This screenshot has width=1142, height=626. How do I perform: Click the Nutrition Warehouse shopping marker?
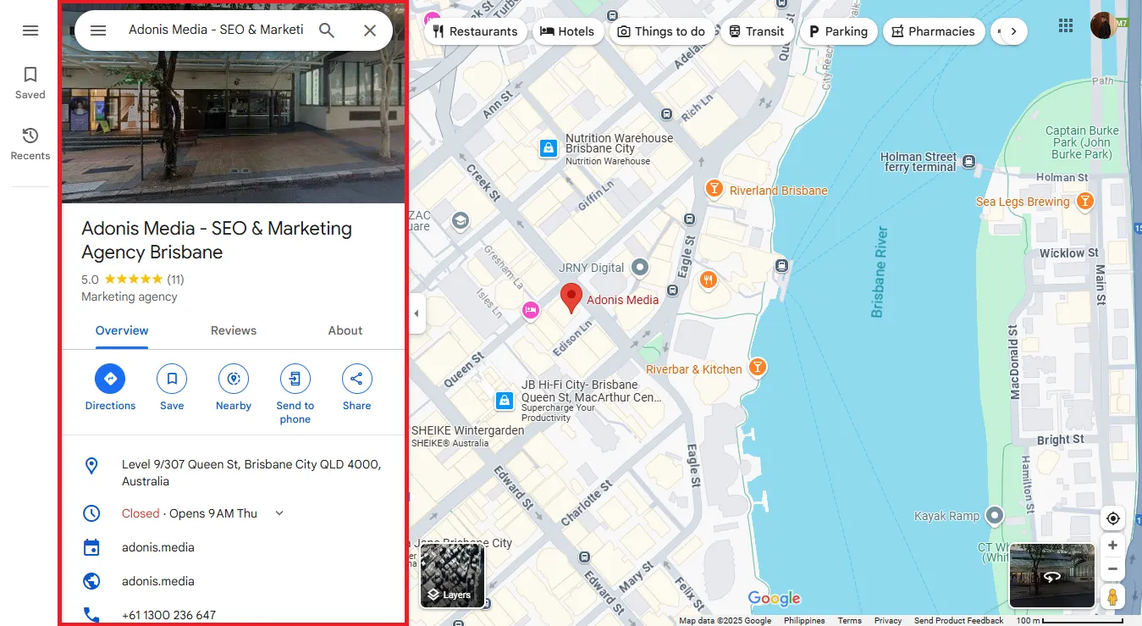click(x=548, y=148)
